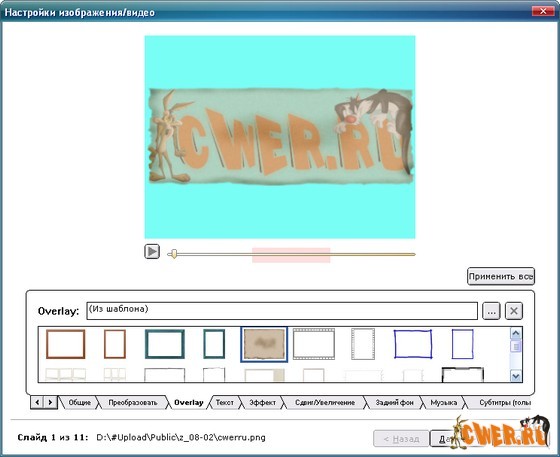
Task: Select the black landscape frame overlay
Action: 462,375
